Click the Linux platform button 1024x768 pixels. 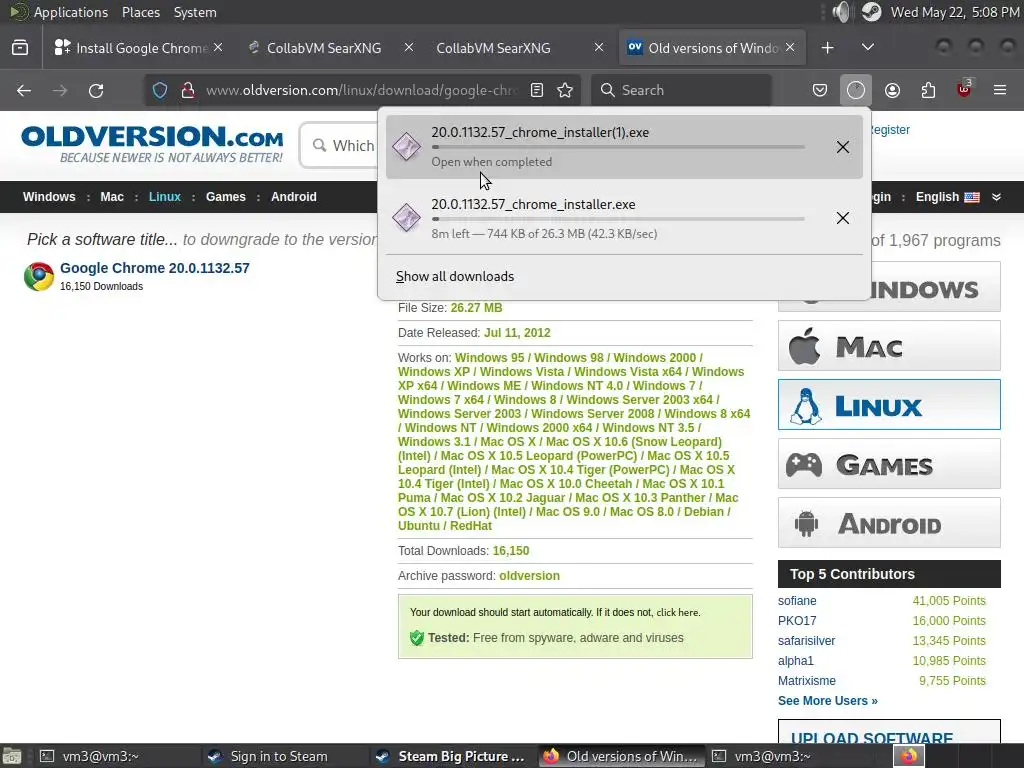pyautogui.click(x=889, y=405)
